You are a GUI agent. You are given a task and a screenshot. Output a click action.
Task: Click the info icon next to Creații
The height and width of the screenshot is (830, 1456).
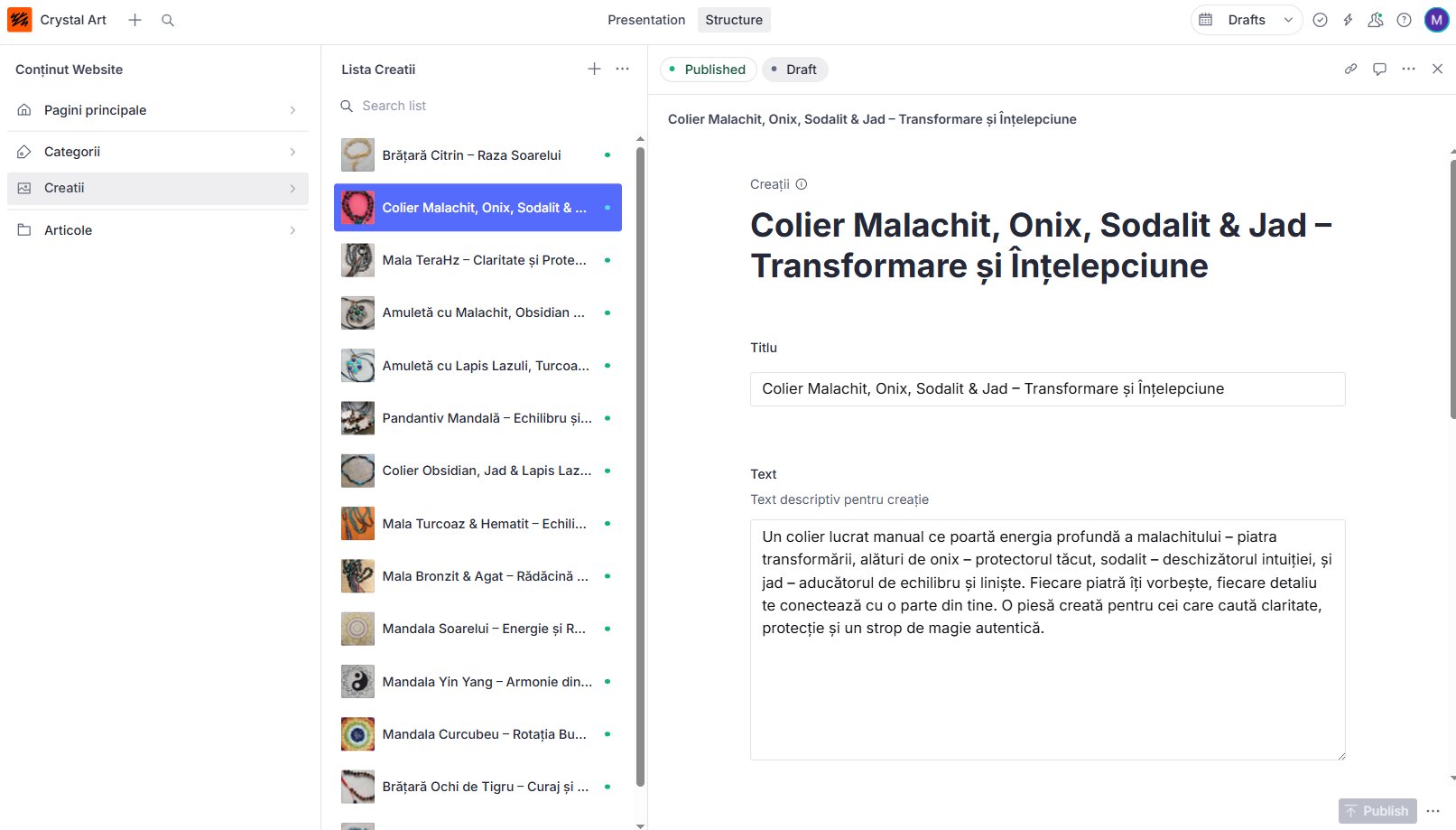coord(802,184)
